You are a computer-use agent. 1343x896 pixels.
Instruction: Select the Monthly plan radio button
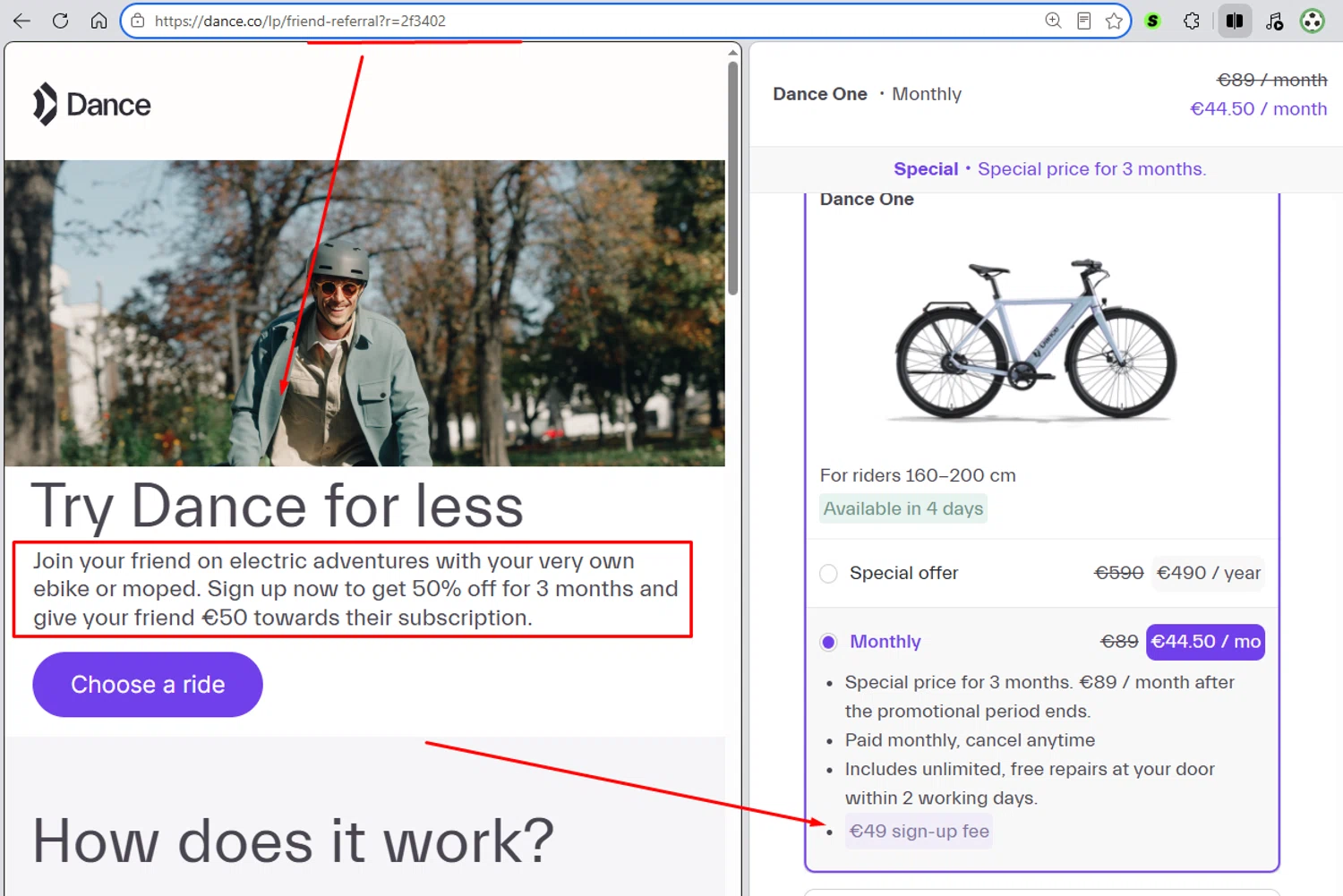point(828,642)
